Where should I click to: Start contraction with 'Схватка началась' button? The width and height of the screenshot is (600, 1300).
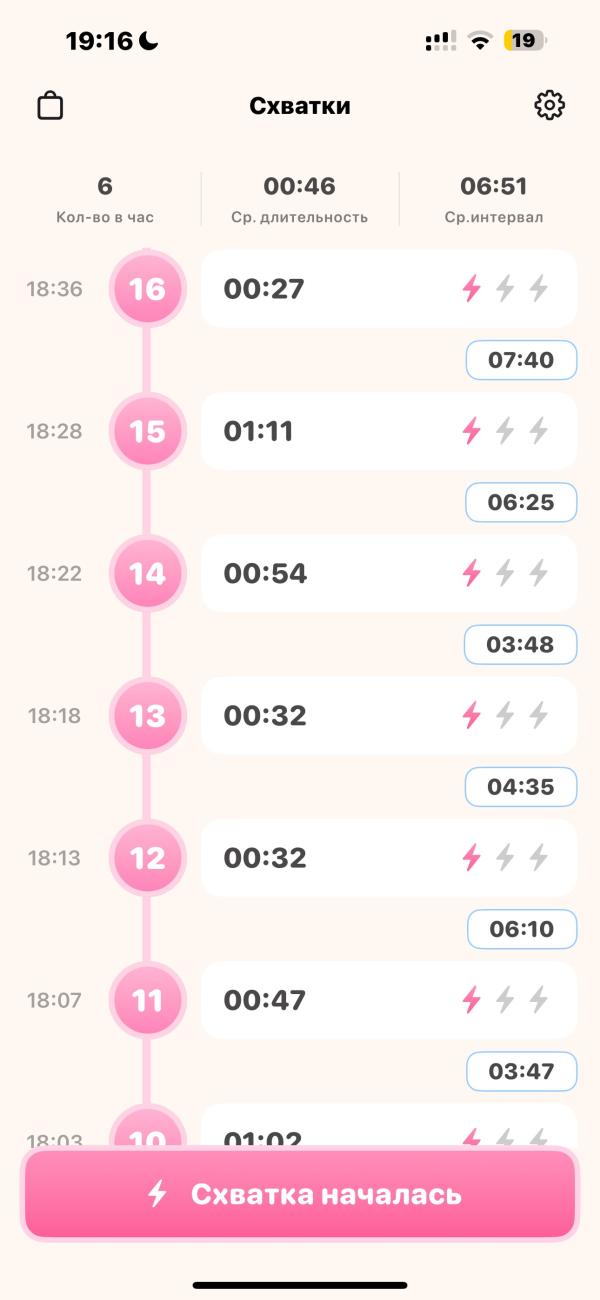click(x=300, y=1194)
